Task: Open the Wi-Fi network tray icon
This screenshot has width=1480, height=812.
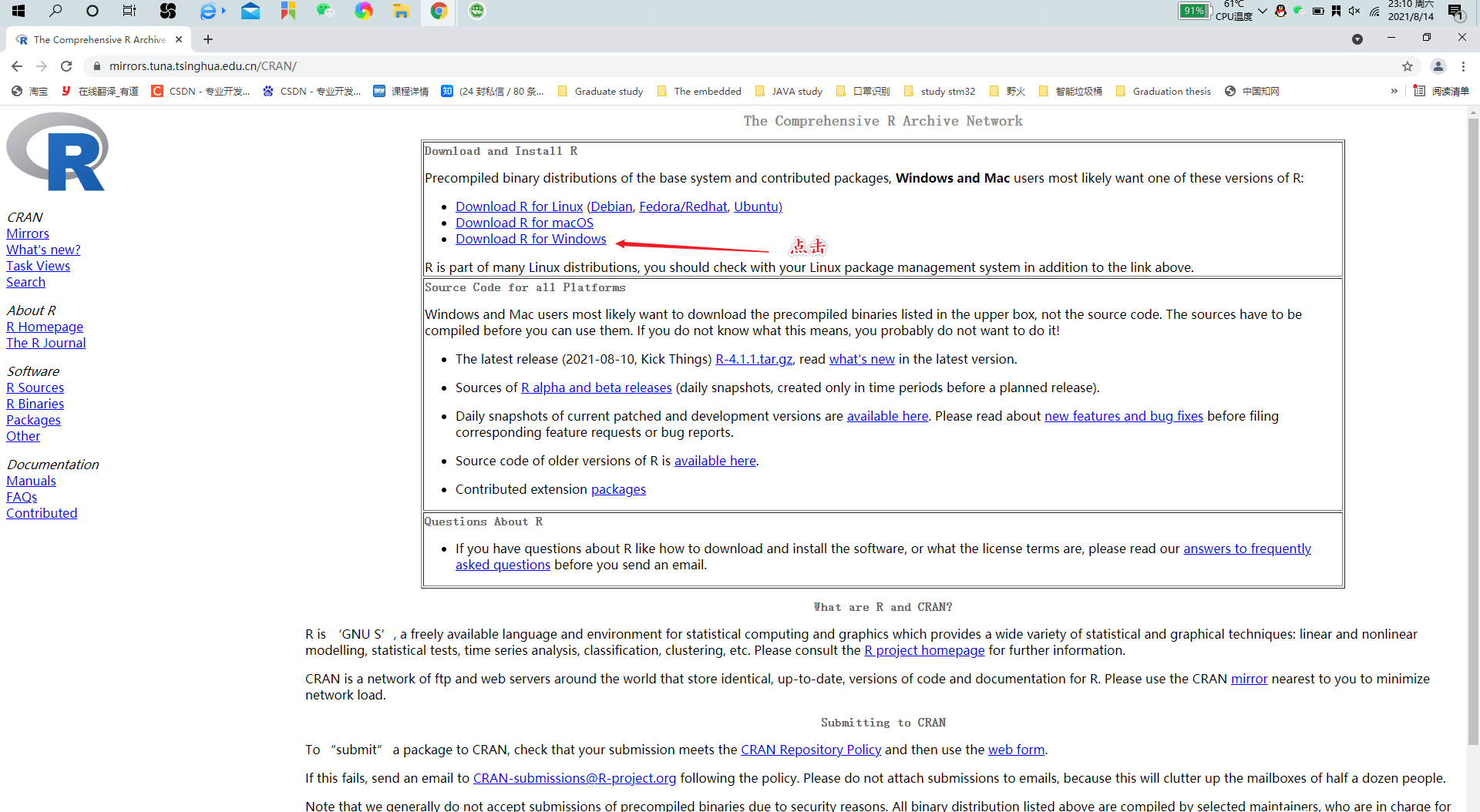Action: coord(1374,11)
